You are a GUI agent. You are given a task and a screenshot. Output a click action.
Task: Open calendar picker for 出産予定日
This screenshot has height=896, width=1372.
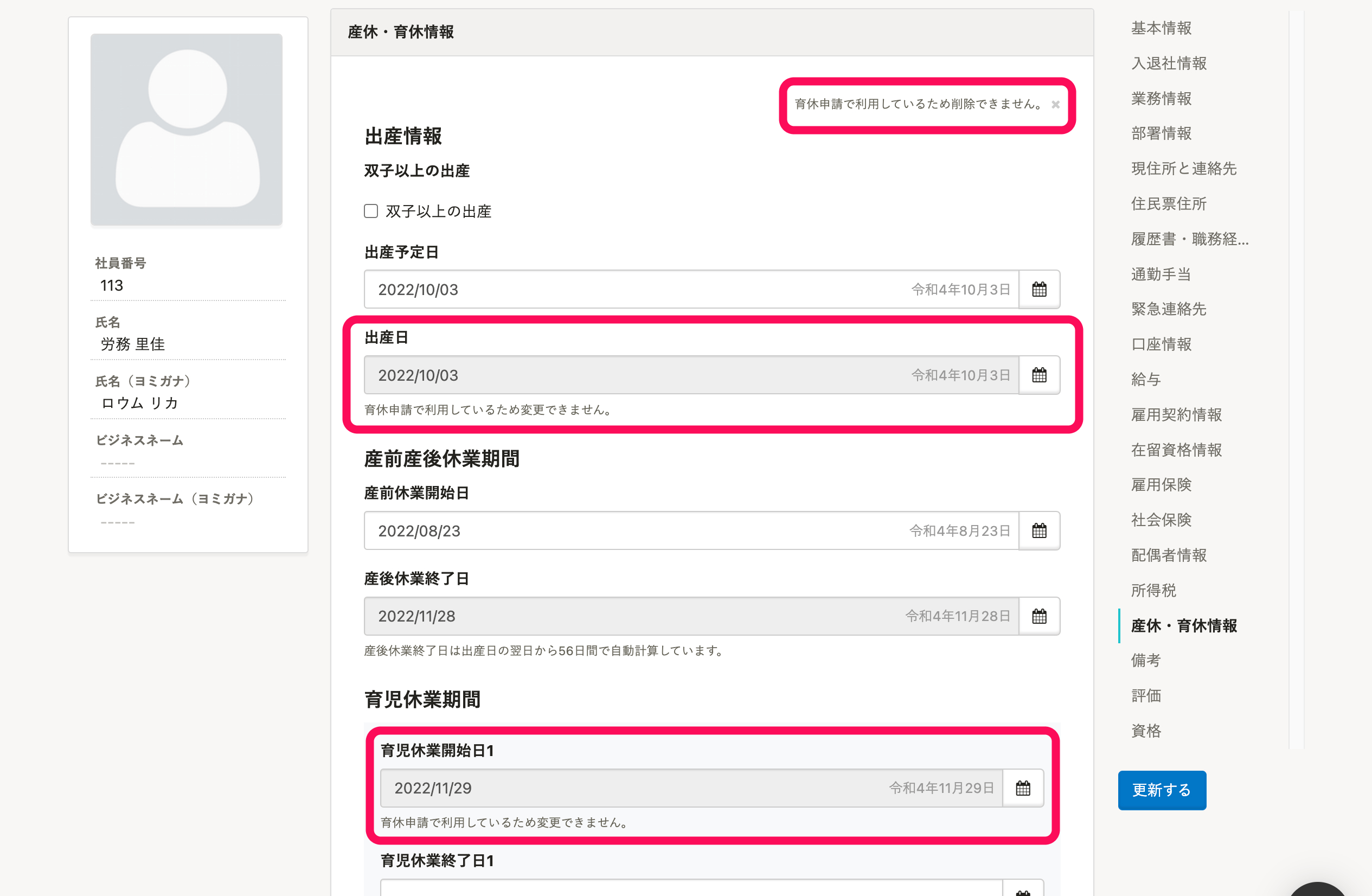click(1039, 290)
